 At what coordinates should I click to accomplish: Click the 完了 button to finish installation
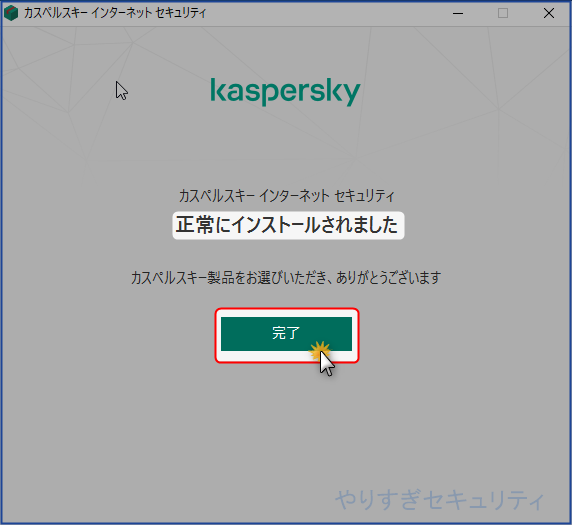(286, 333)
